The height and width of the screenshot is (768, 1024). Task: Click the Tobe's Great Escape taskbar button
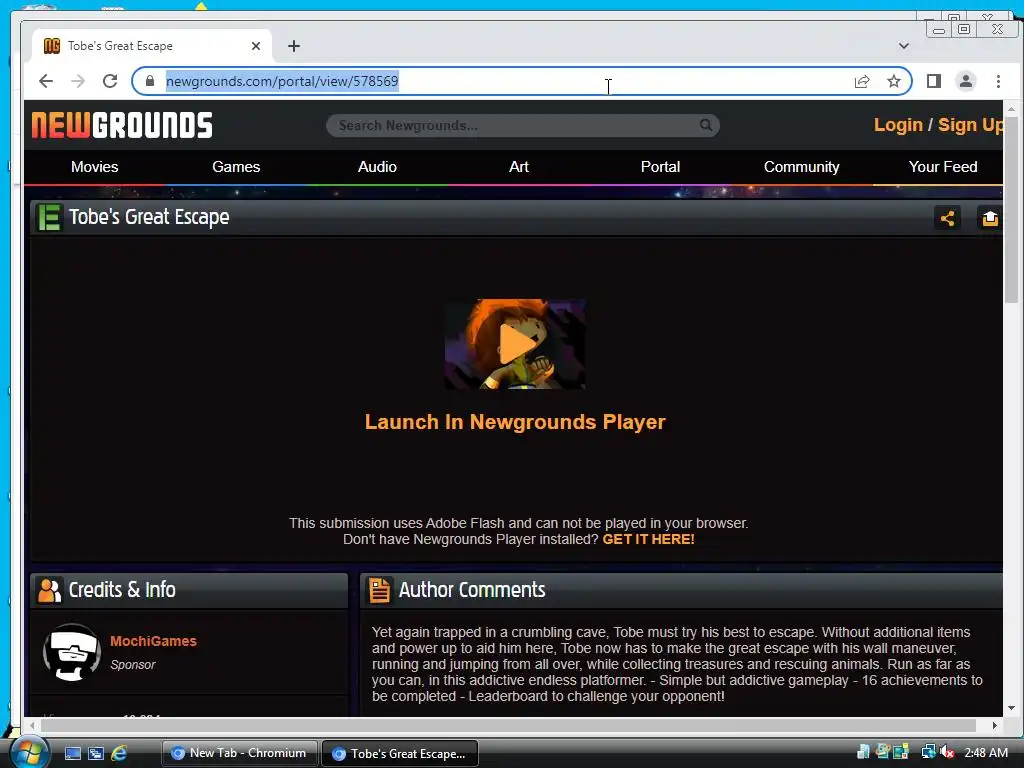point(400,753)
